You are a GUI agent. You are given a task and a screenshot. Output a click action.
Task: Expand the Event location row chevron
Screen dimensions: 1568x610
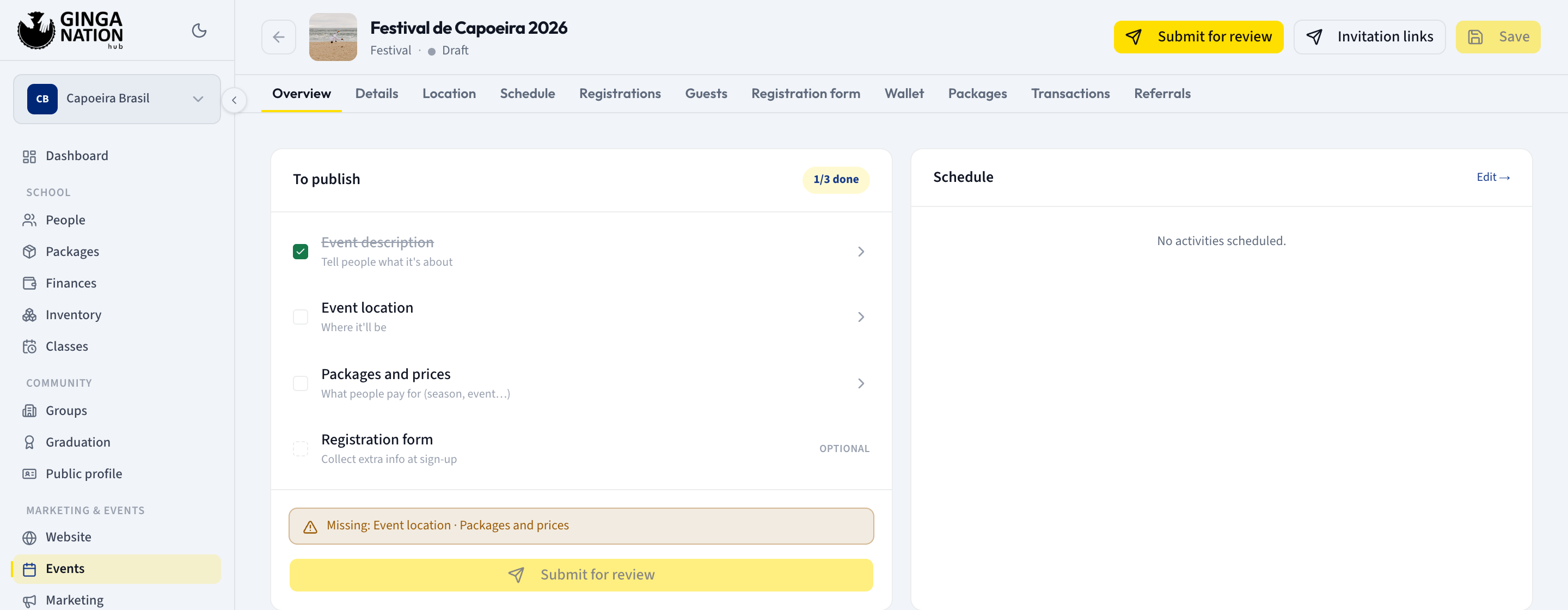861,316
